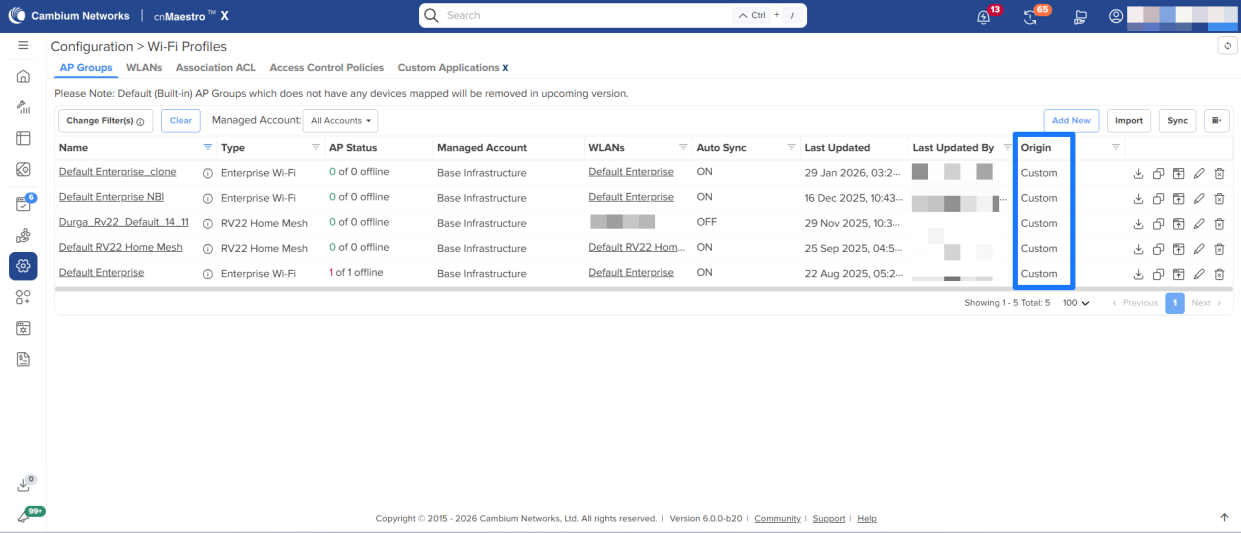1241x533 pixels.
Task: Click the search input field in header
Action: [x=585, y=16]
